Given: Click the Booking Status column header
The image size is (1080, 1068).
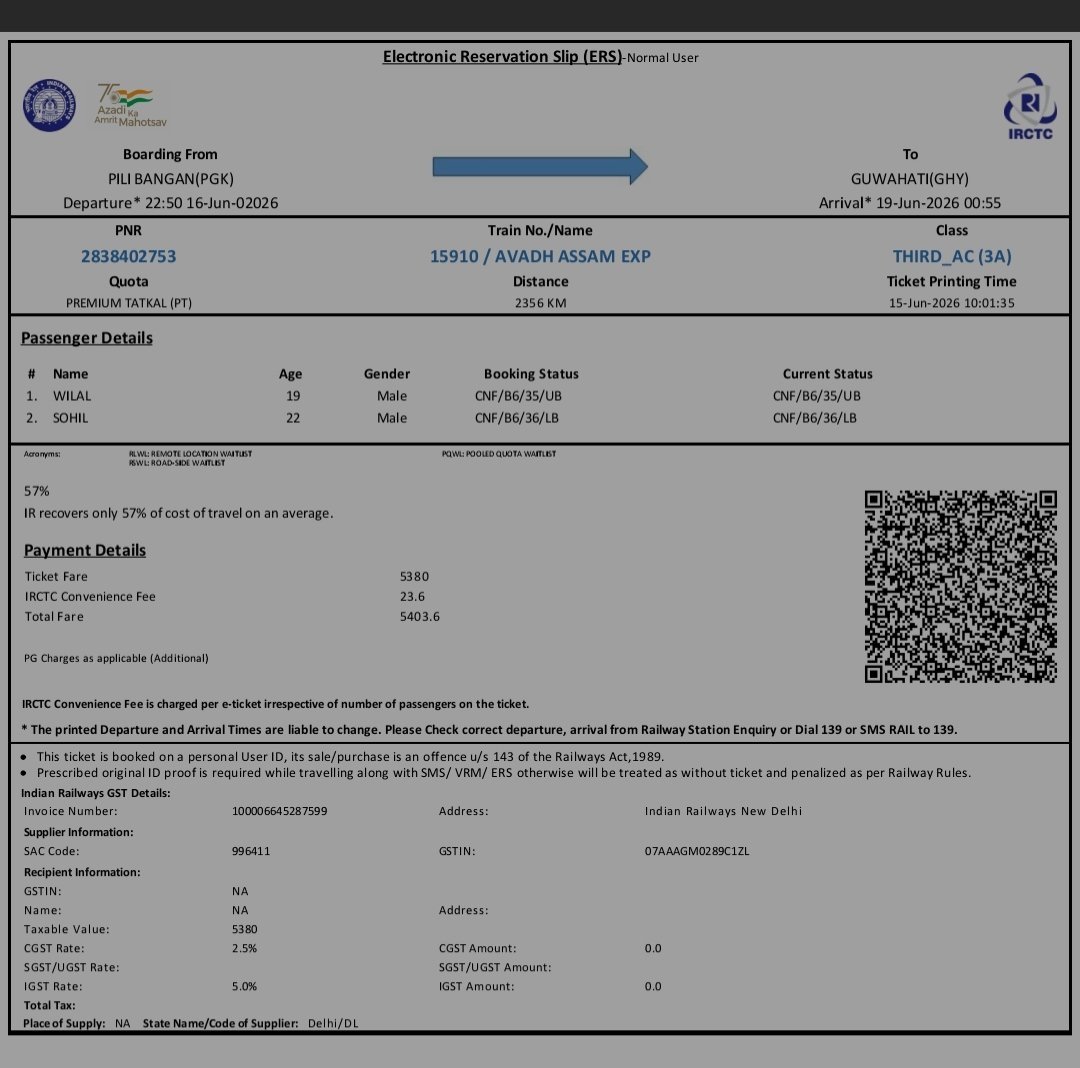Looking at the screenshot, I should tap(531, 374).
